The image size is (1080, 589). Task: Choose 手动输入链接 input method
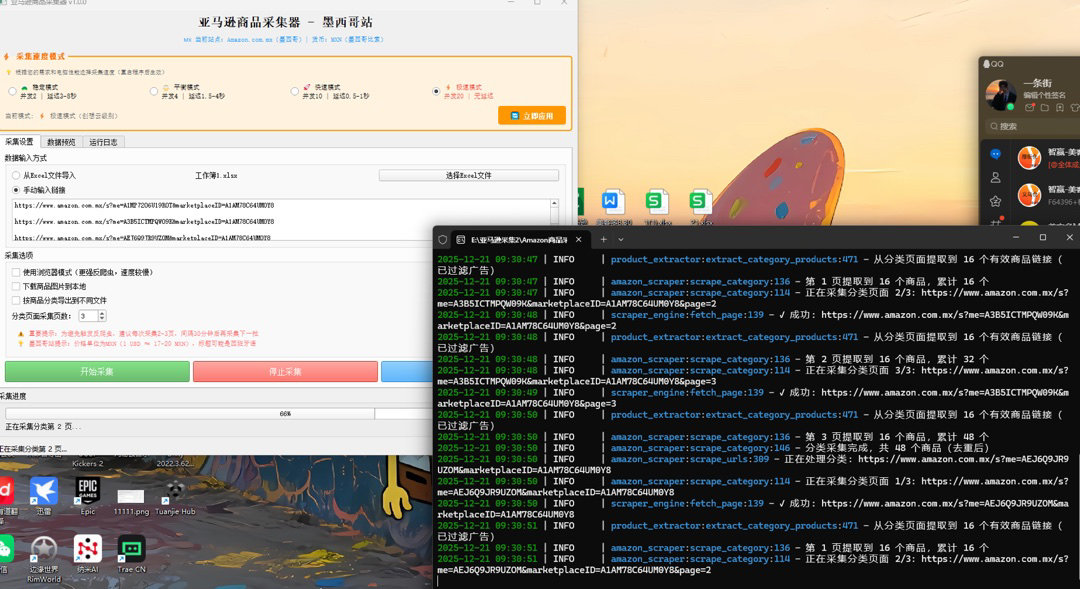click(x=15, y=190)
